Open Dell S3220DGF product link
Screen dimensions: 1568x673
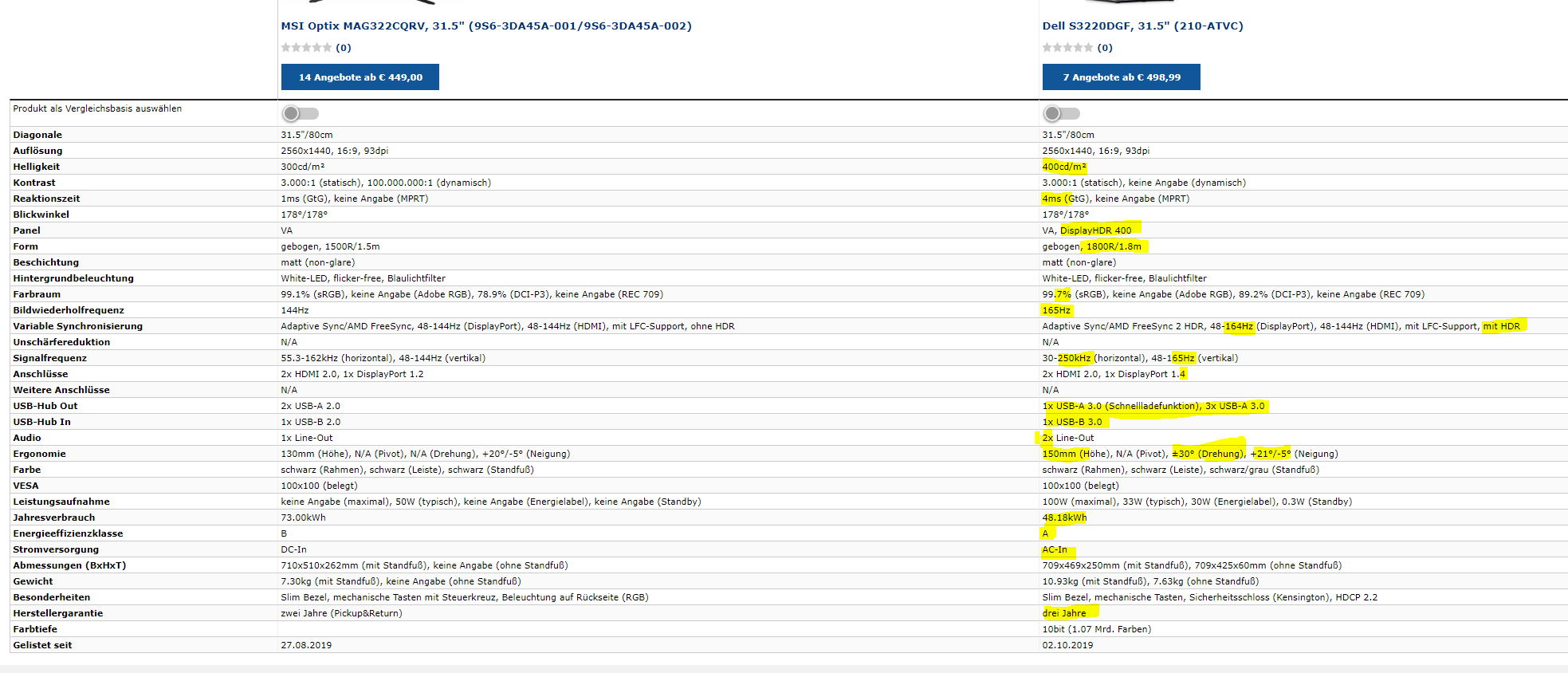click(x=1142, y=26)
